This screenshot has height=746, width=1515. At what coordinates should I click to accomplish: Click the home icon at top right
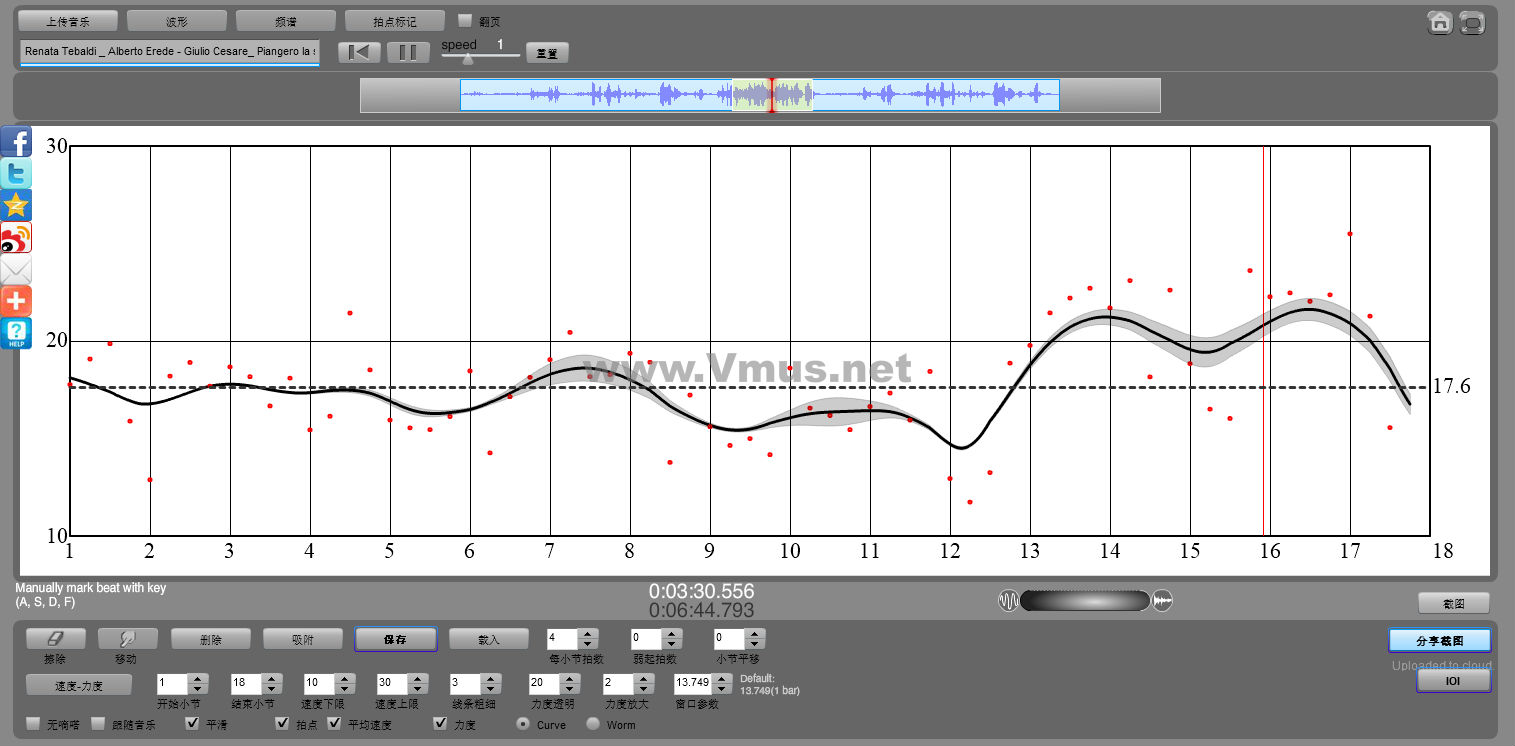pyautogui.click(x=1439, y=23)
